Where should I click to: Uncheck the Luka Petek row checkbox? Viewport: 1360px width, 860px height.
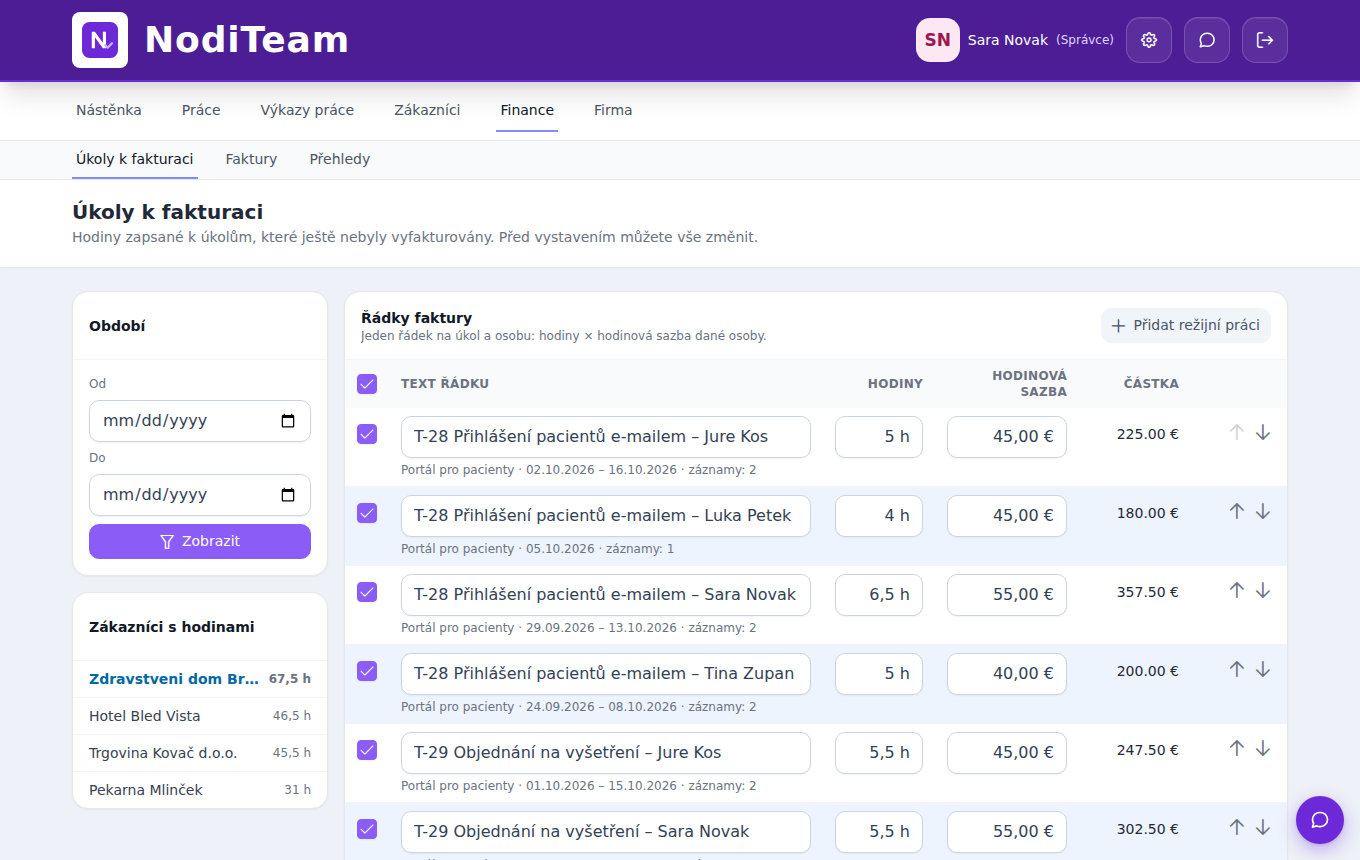click(x=367, y=513)
